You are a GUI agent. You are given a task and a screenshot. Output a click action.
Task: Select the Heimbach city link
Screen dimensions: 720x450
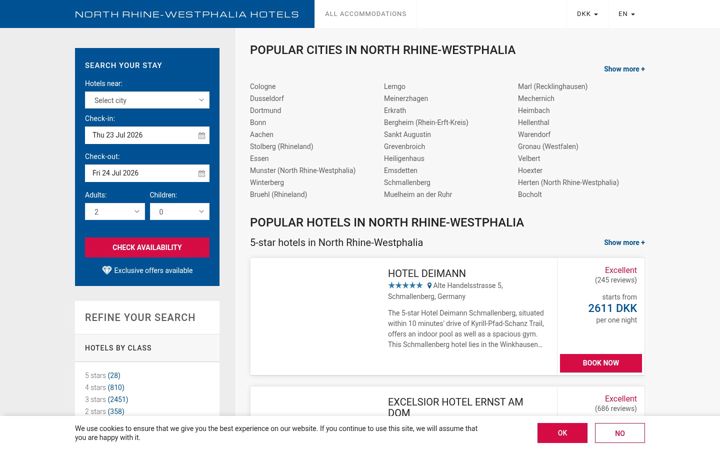click(x=534, y=110)
